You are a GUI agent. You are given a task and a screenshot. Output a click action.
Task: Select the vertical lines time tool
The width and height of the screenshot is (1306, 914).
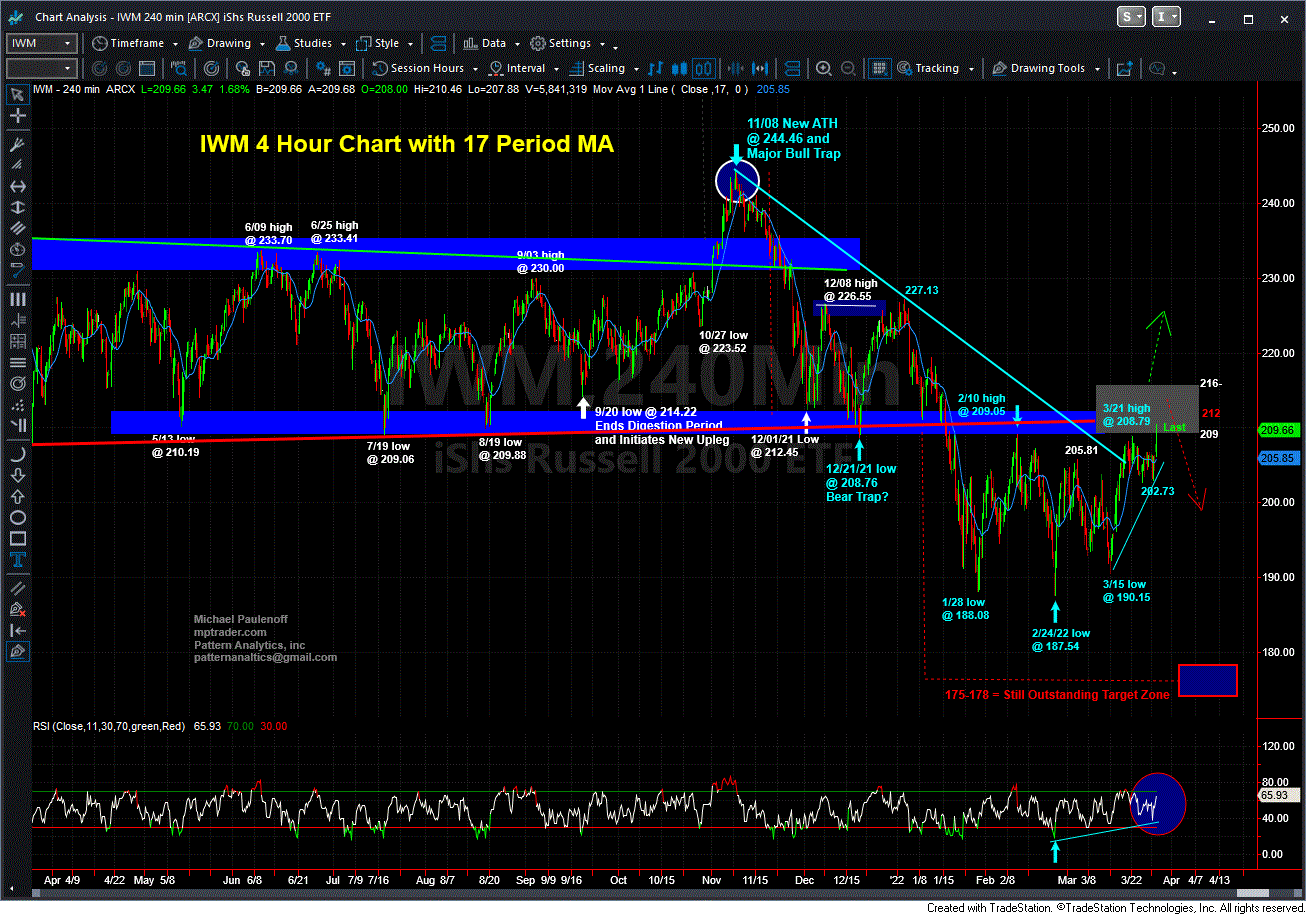[17, 299]
